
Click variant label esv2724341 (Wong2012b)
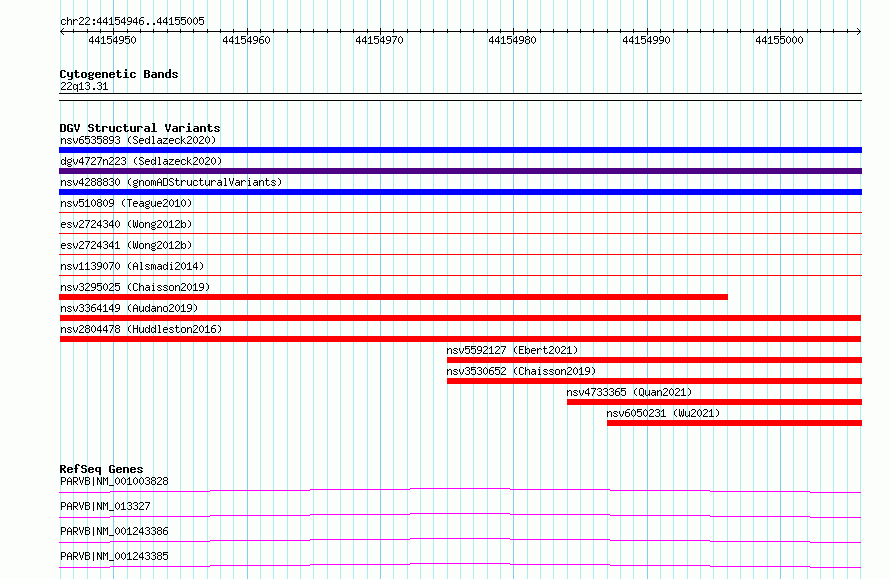click(x=126, y=245)
